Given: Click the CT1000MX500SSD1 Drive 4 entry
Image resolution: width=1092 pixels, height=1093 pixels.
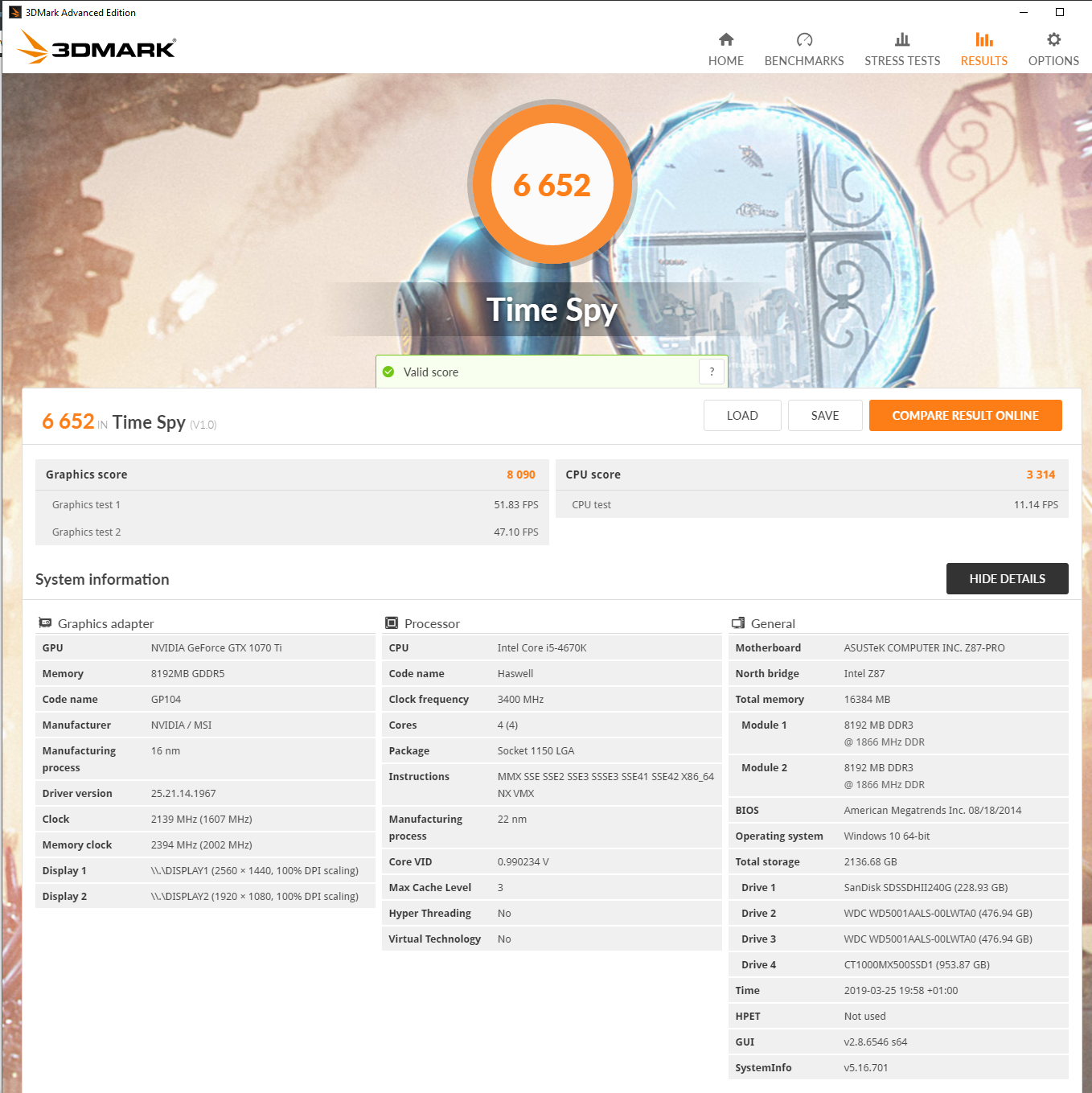Looking at the screenshot, I should 917,964.
